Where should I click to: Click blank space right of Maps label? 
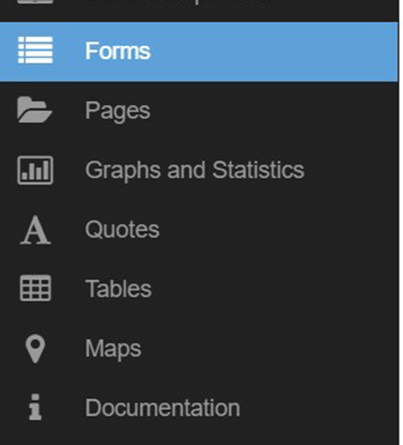(x=270, y=349)
